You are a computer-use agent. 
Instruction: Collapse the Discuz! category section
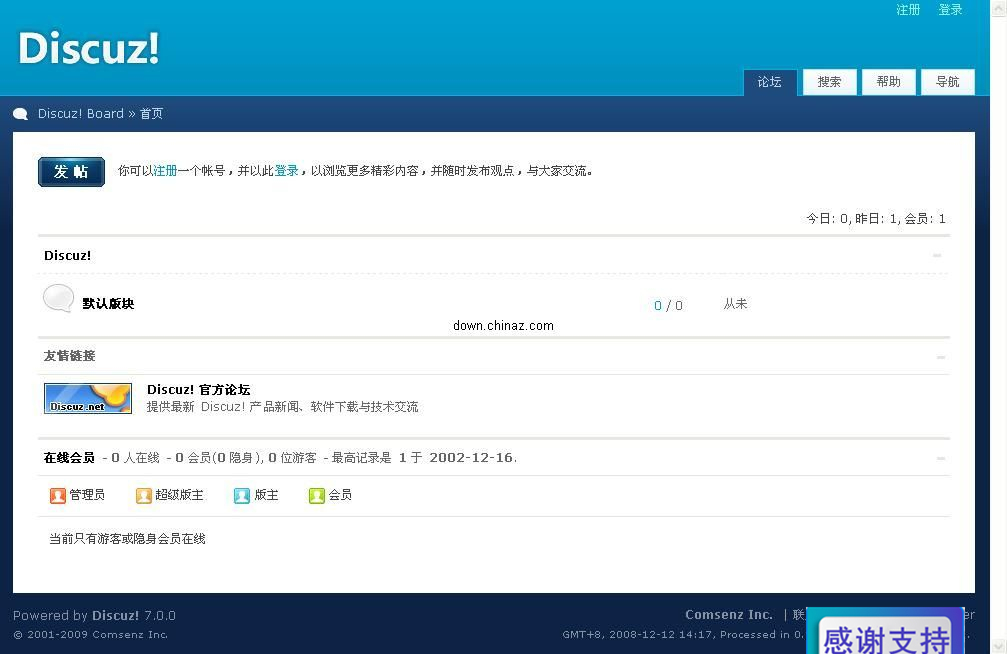[x=937, y=256]
